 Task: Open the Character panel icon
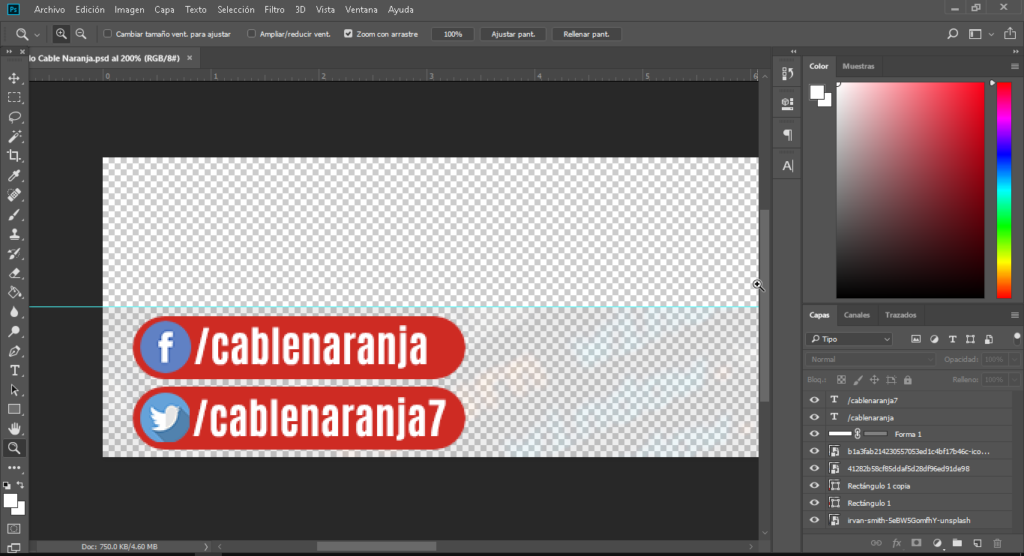pos(788,166)
